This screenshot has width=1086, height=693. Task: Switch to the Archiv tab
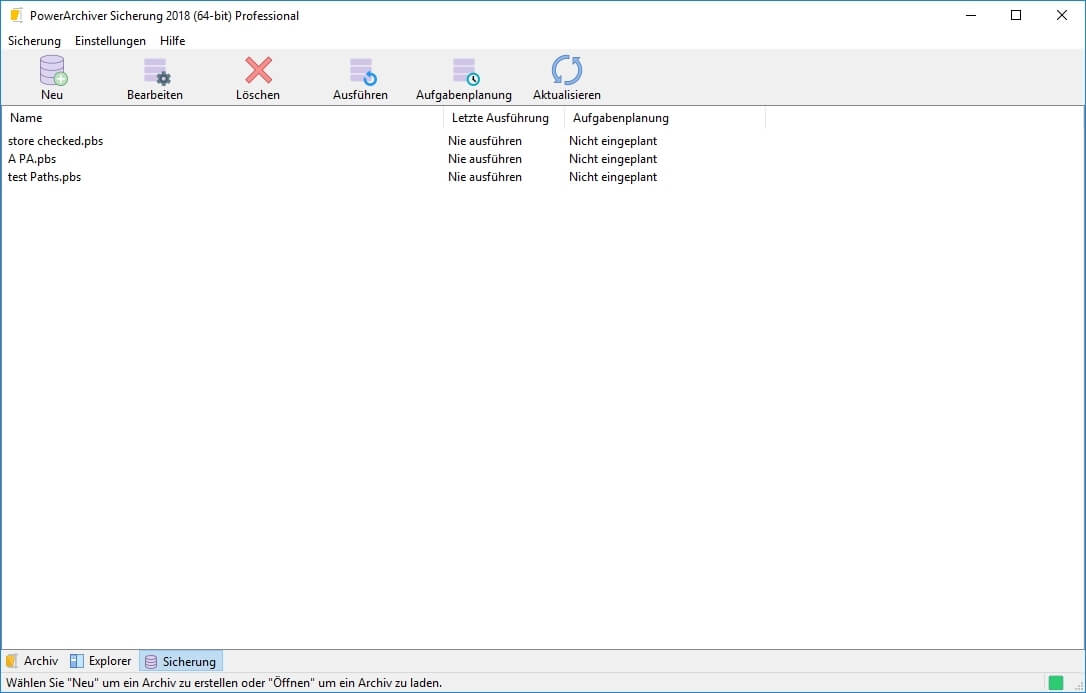point(32,661)
